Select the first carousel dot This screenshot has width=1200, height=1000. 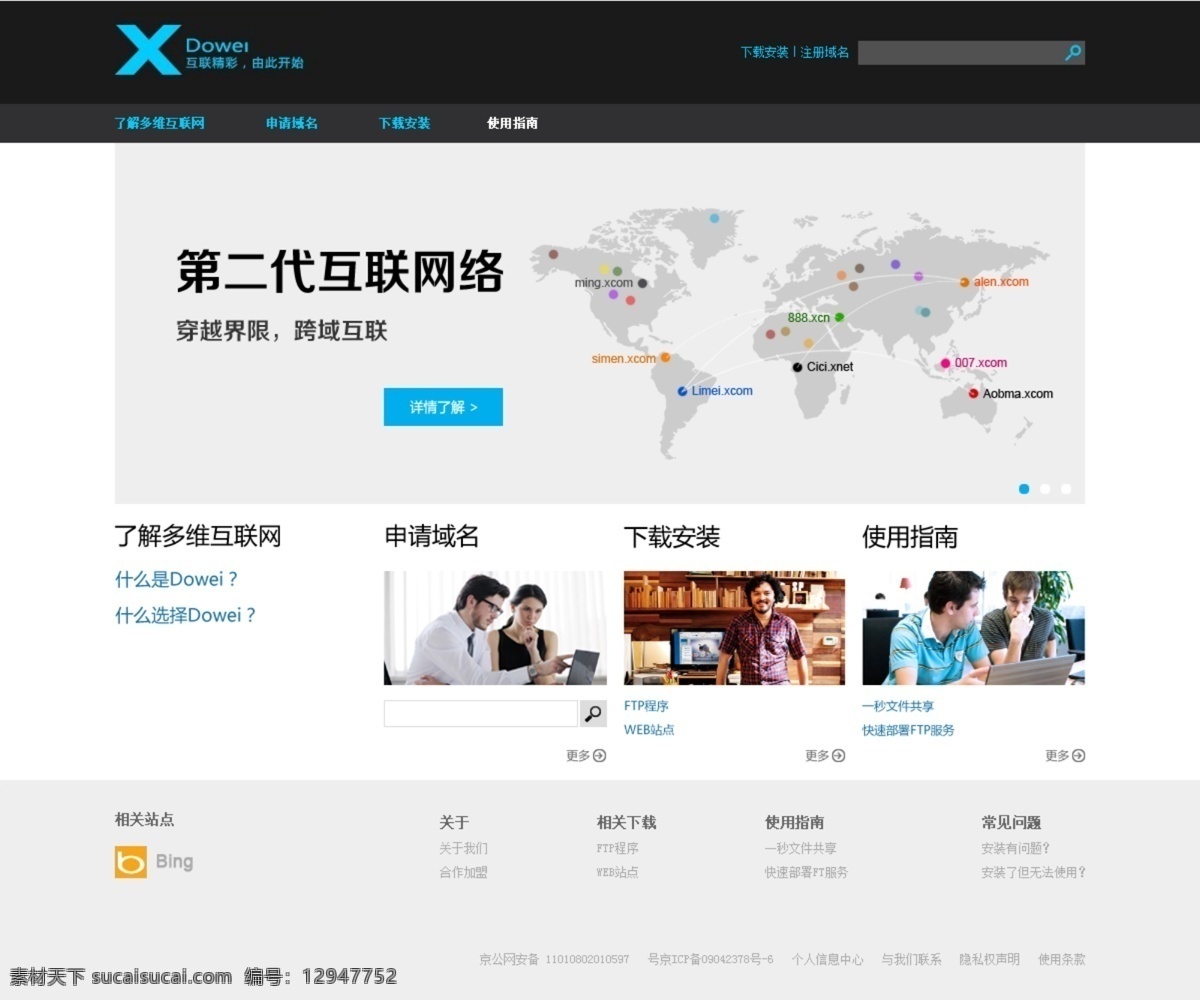(x=1024, y=489)
